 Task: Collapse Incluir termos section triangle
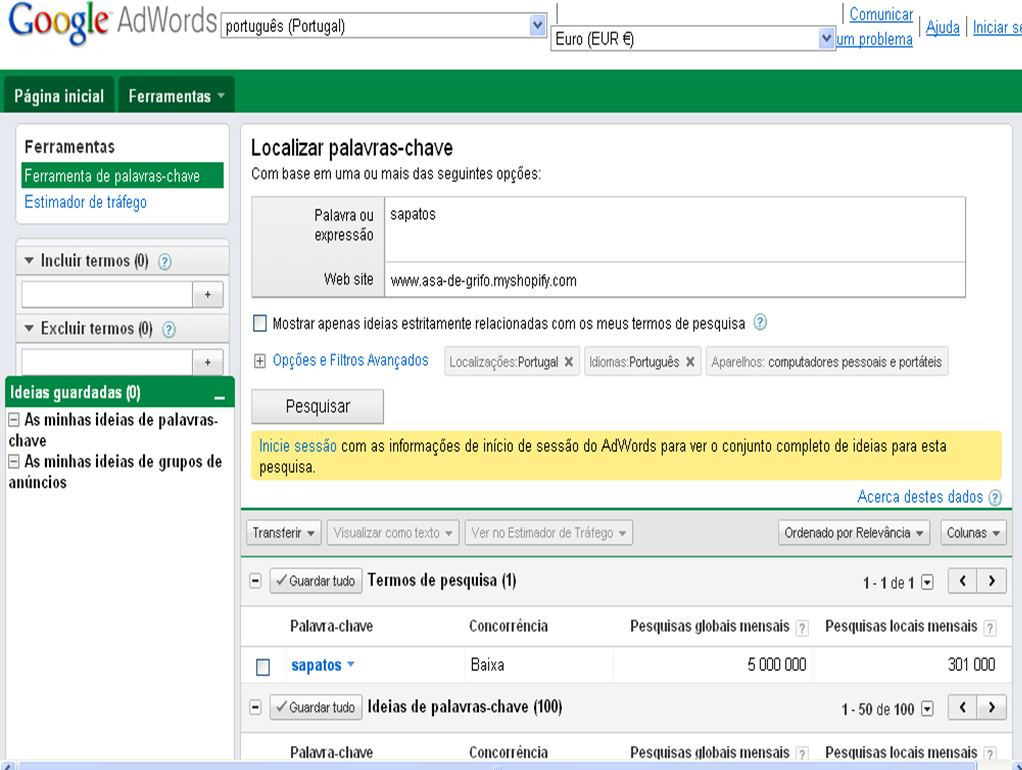click(x=29, y=260)
